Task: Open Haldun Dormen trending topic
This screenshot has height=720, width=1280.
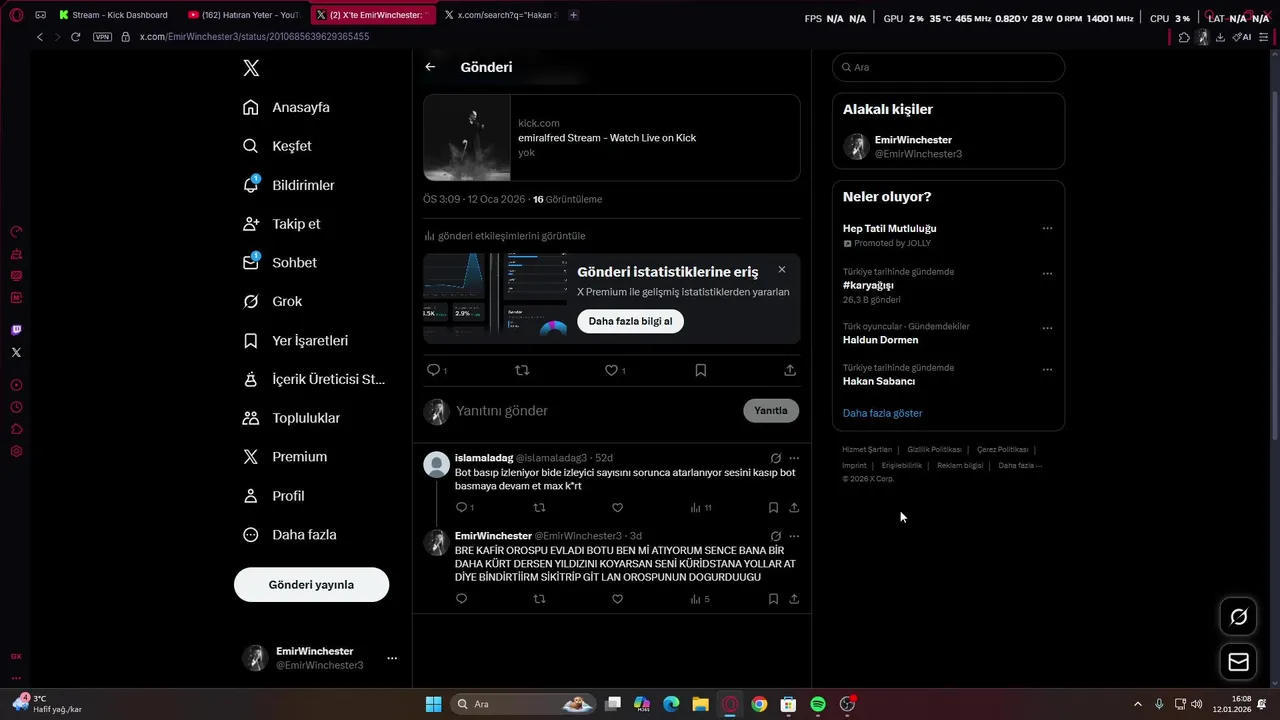Action: point(880,340)
